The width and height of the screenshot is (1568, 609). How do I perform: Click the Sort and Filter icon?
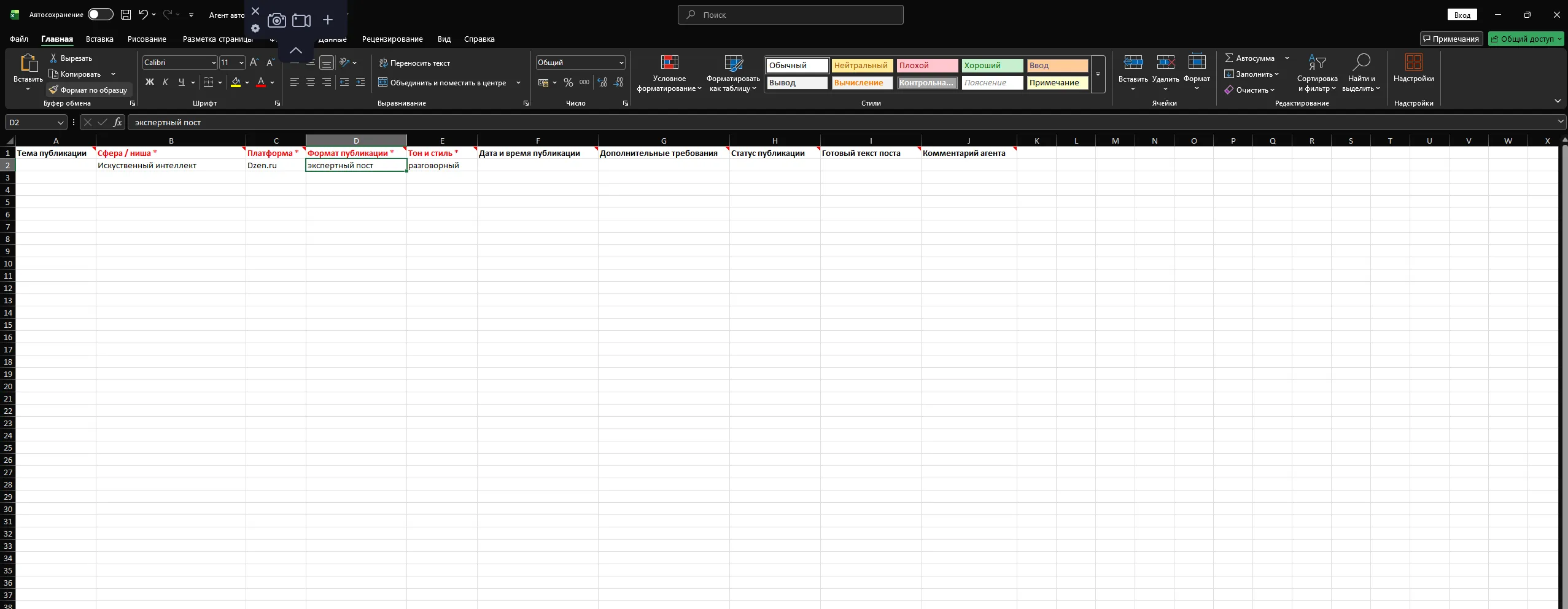coord(1317,63)
